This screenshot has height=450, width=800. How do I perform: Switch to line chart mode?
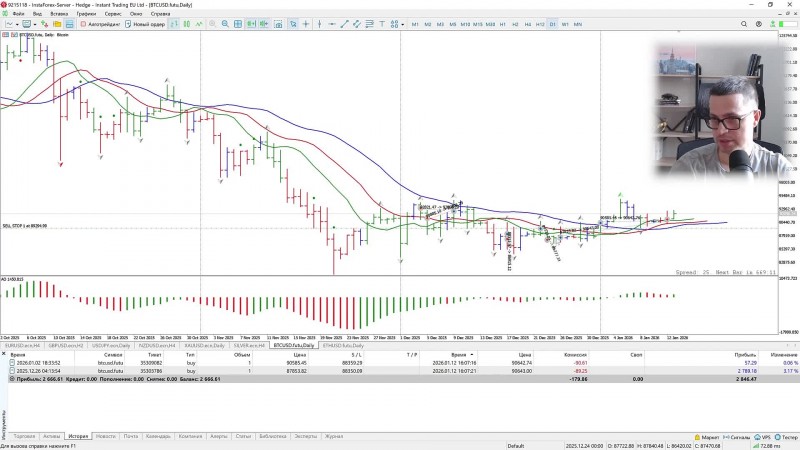(199, 24)
